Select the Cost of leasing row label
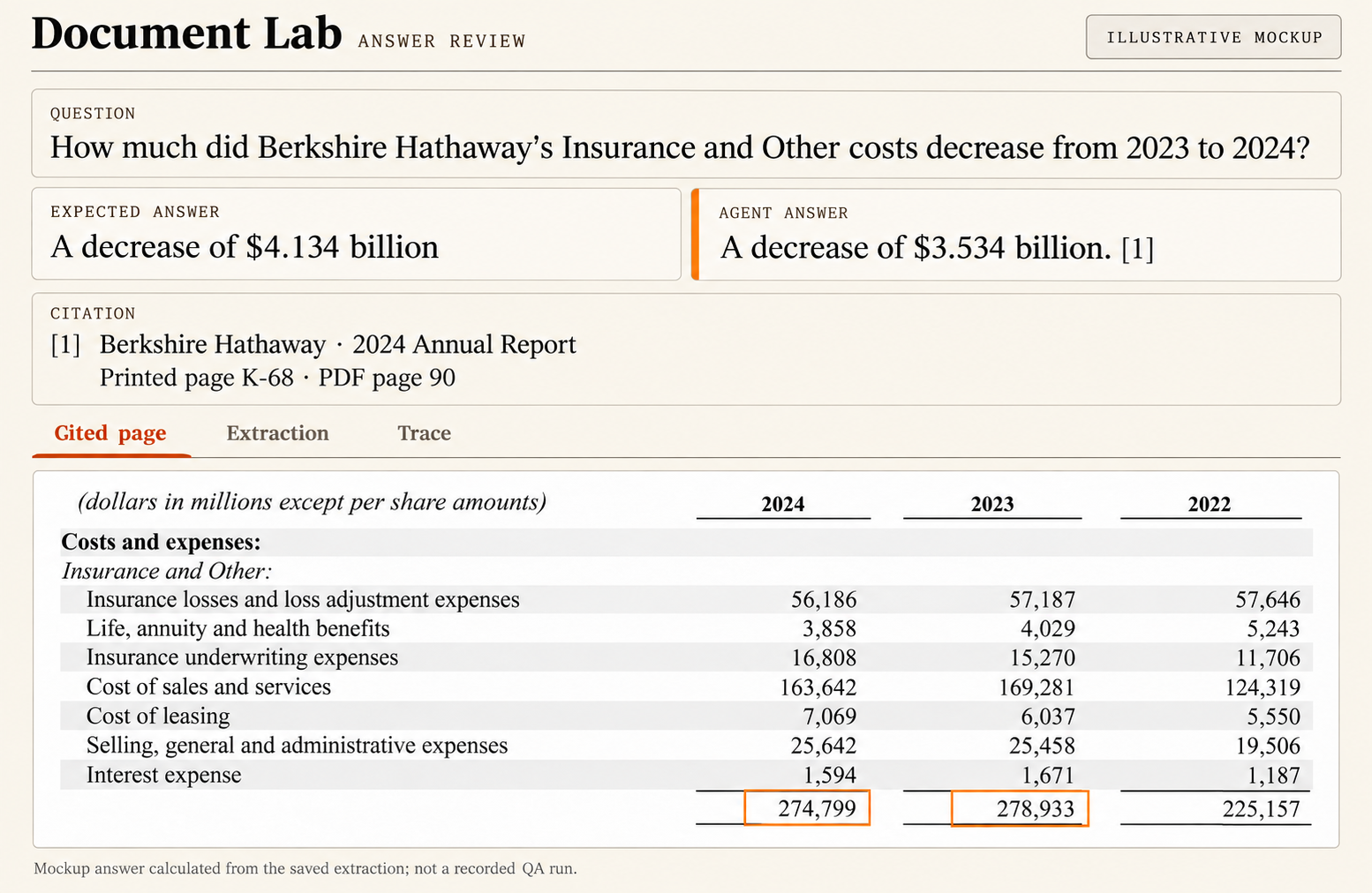Viewport: 1372px width, 893px height. point(158,716)
